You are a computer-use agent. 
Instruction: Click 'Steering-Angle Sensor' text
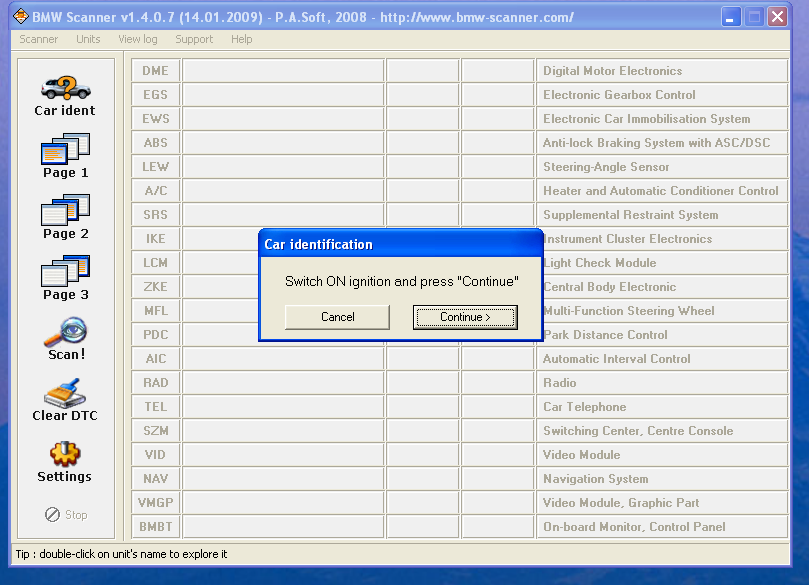coord(606,167)
